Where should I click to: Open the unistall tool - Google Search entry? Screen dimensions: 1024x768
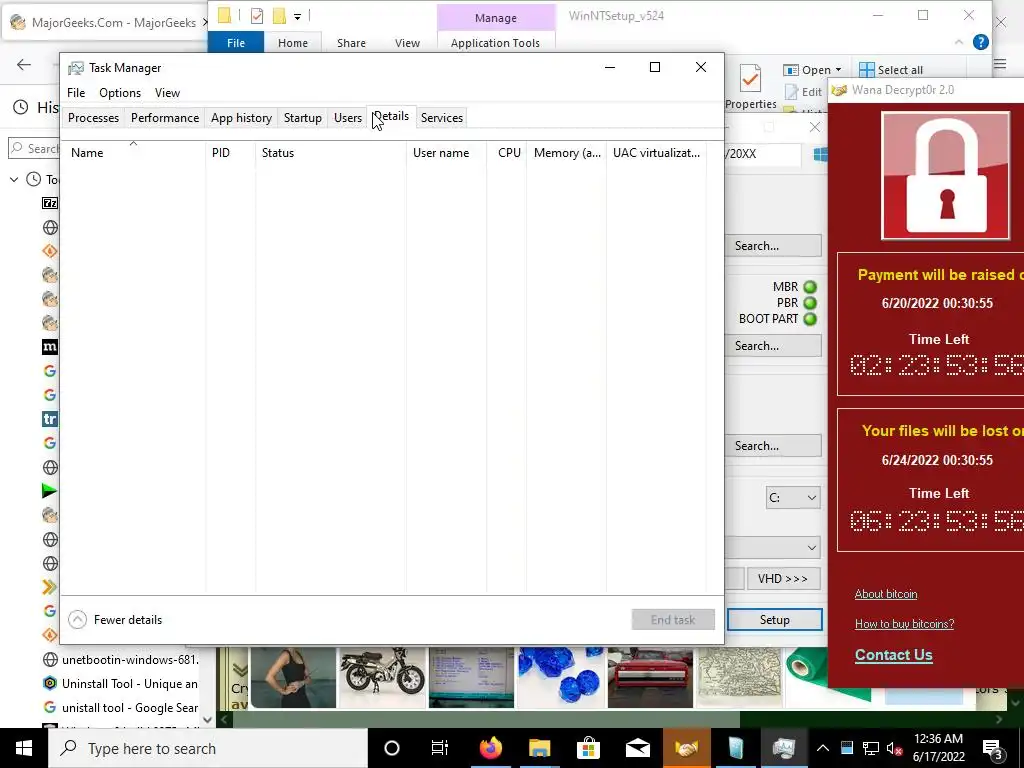pos(121,708)
